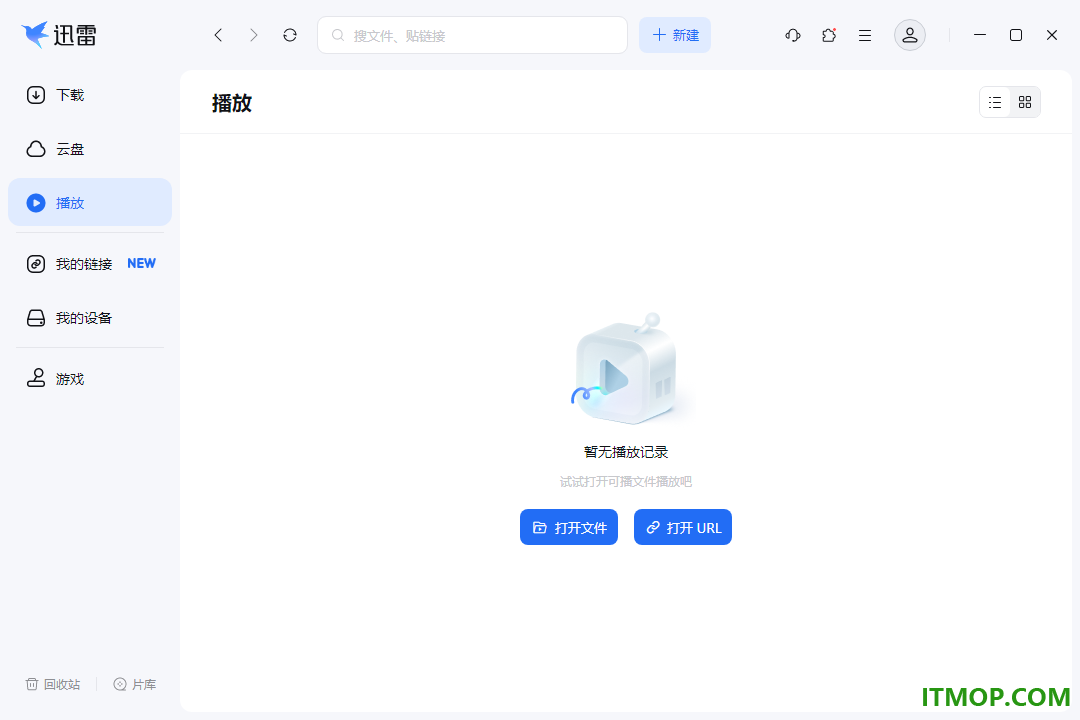Open the 下载 download section
This screenshot has height=720, width=1080.
pyautogui.click(x=90, y=95)
